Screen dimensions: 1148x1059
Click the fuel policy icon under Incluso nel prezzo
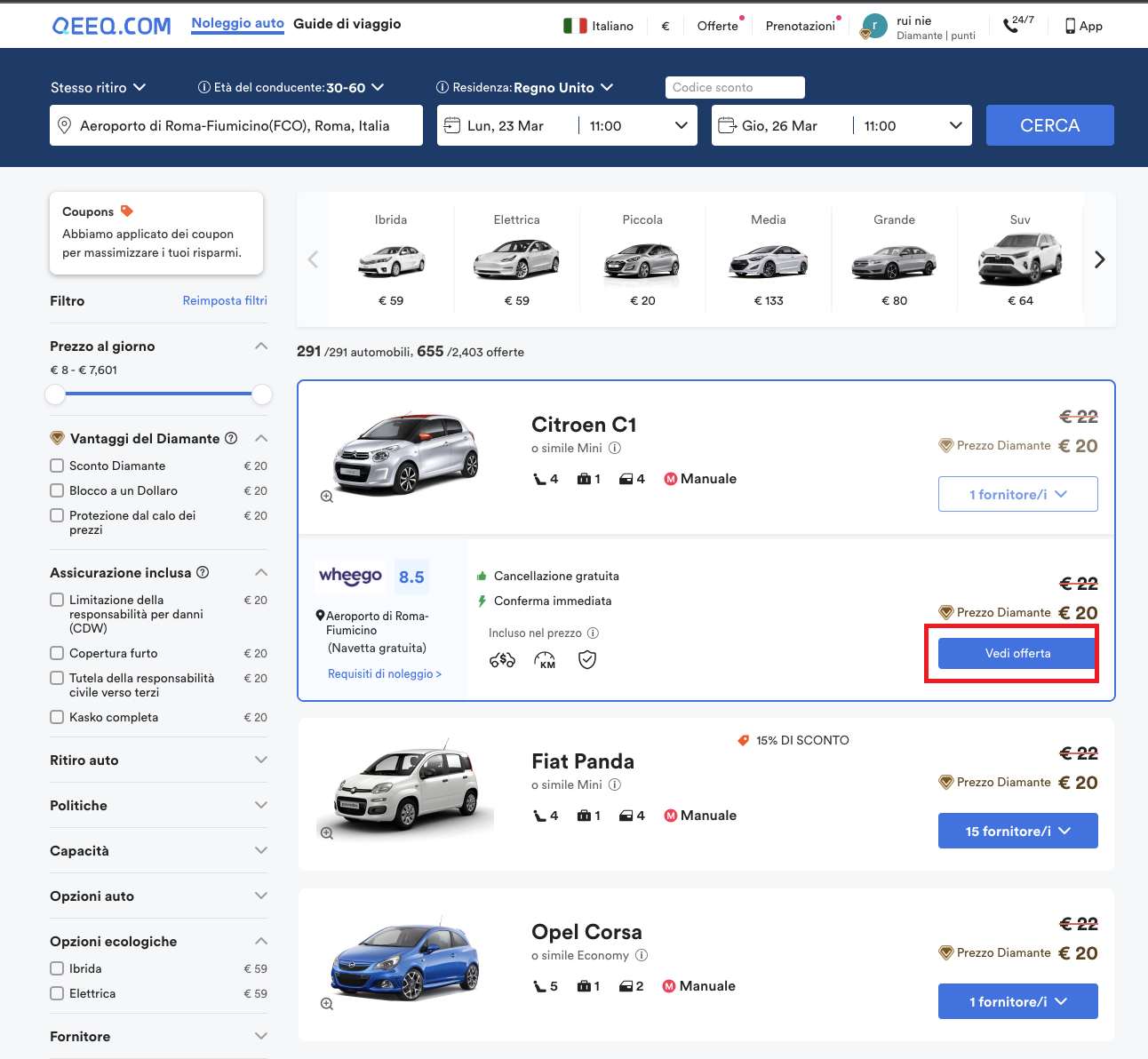coord(502,659)
